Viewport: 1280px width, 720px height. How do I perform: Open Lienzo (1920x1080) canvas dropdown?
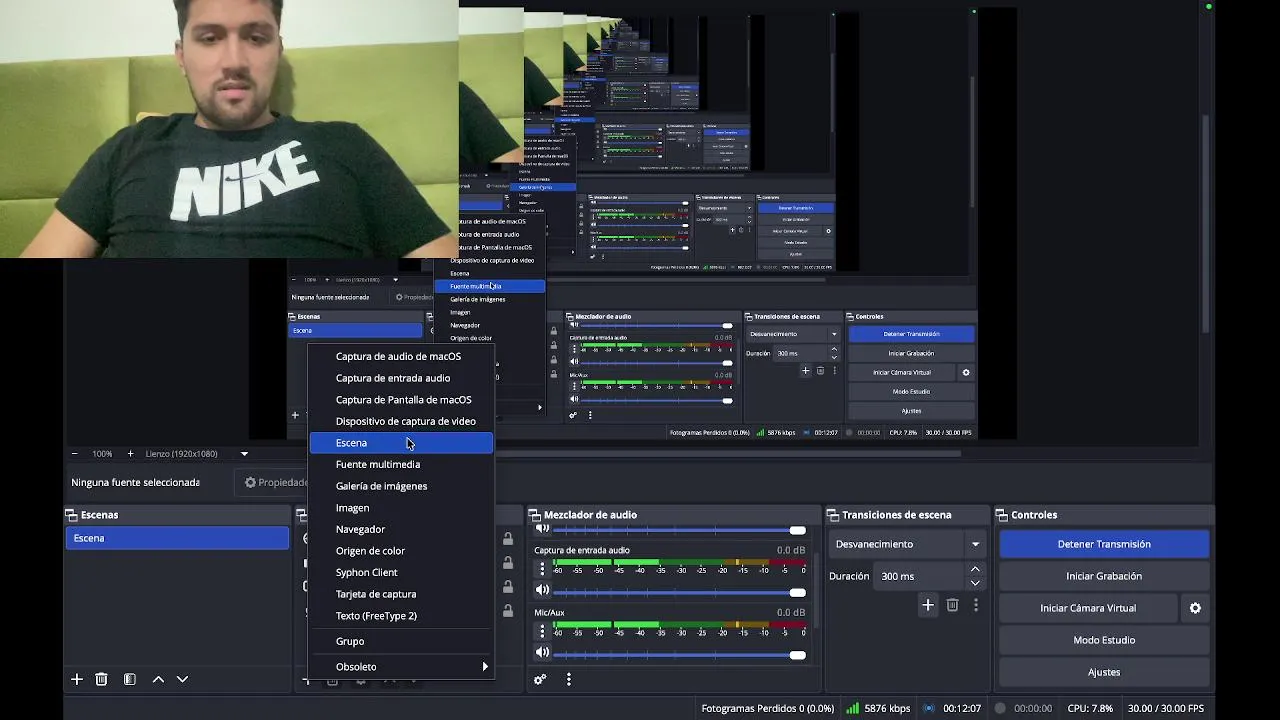196,454
